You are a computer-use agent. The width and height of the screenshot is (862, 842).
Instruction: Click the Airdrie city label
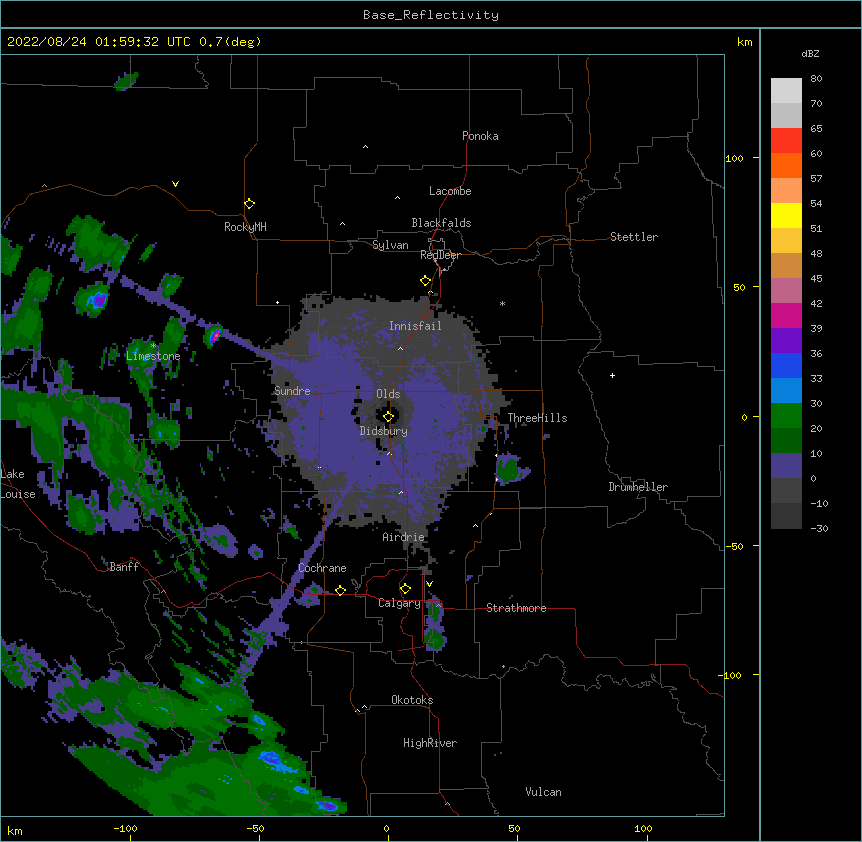pos(403,537)
